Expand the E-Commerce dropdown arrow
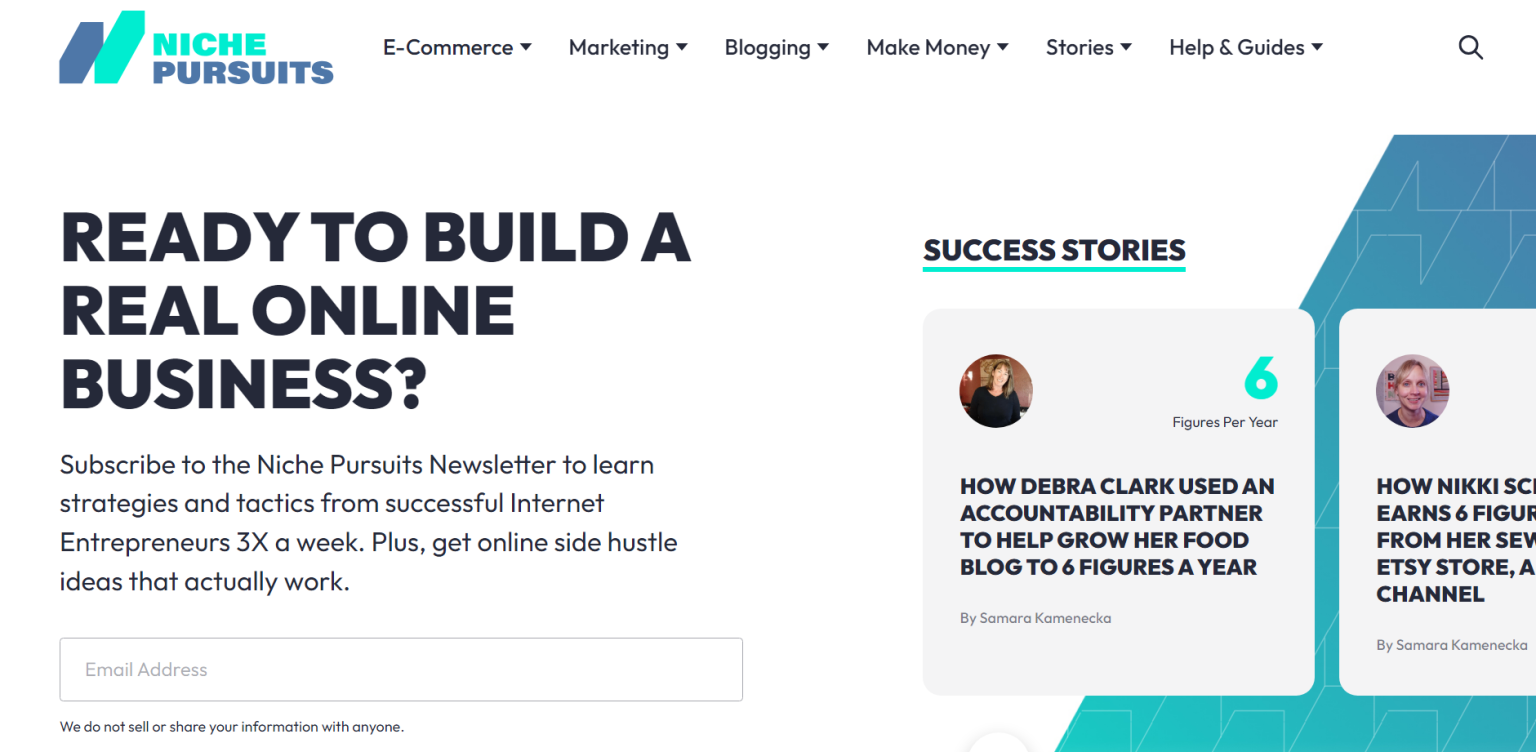 (x=526, y=47)
